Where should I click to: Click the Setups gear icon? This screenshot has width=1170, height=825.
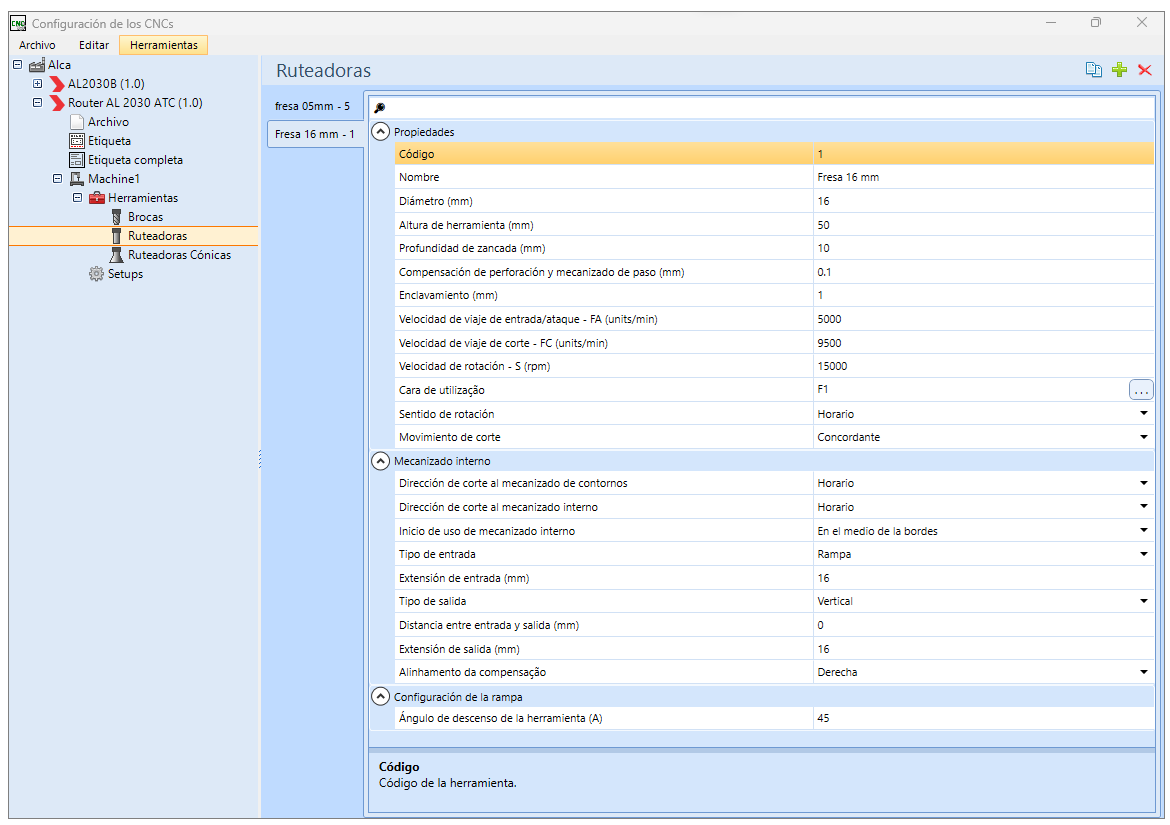(96, 274)
